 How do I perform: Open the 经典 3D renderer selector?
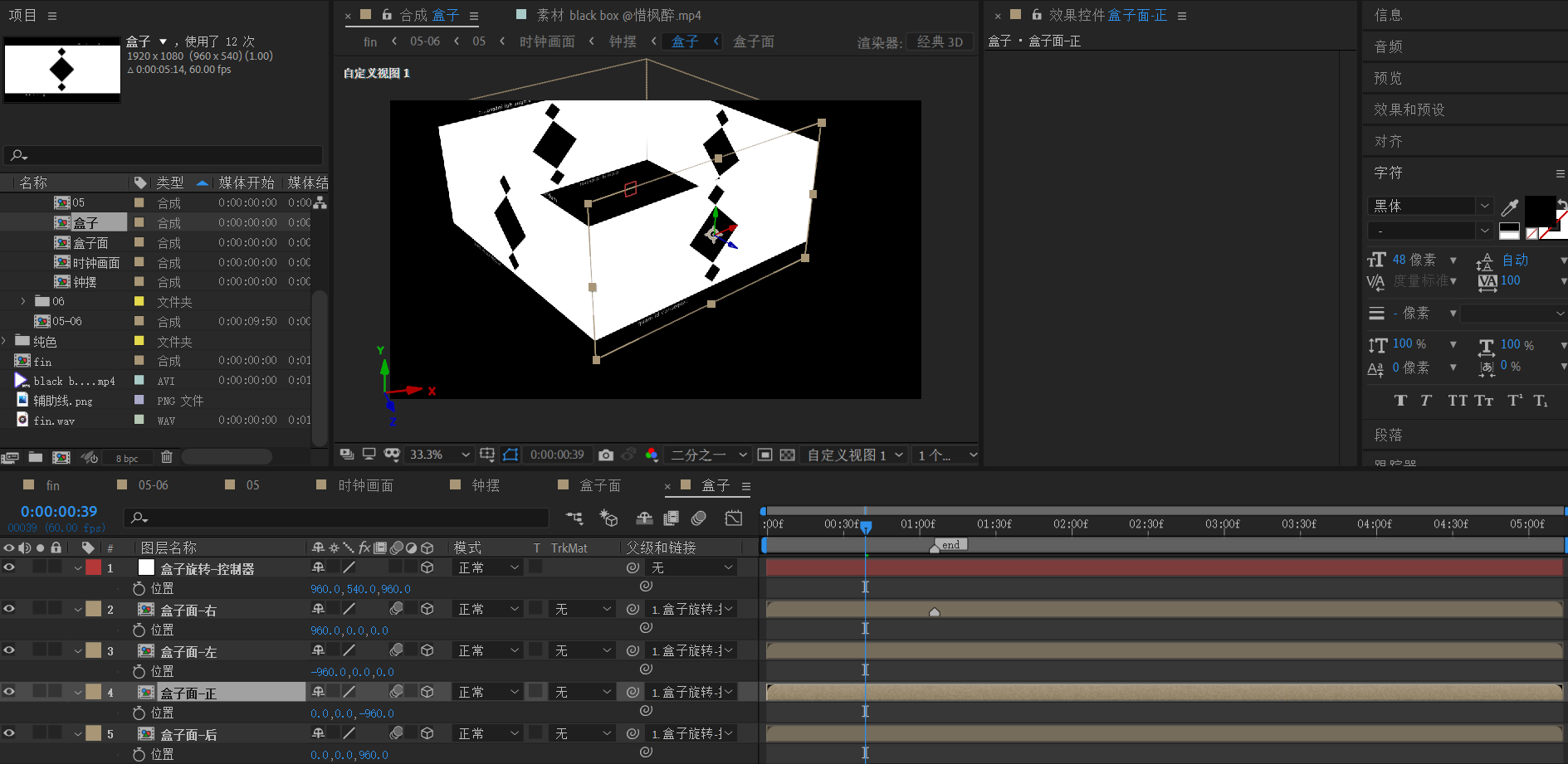[x=940, y=41]
